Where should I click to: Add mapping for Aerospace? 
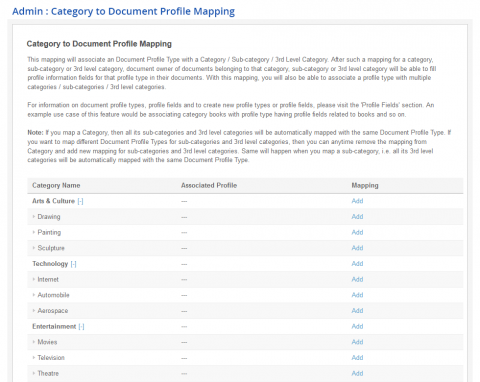[x=357, y=311]
